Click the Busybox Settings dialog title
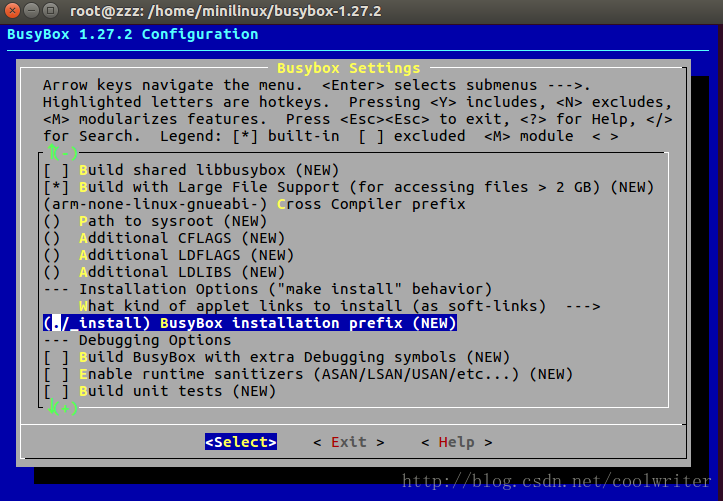The width and height of the screenshot is (723, 501). coord(349,68)
